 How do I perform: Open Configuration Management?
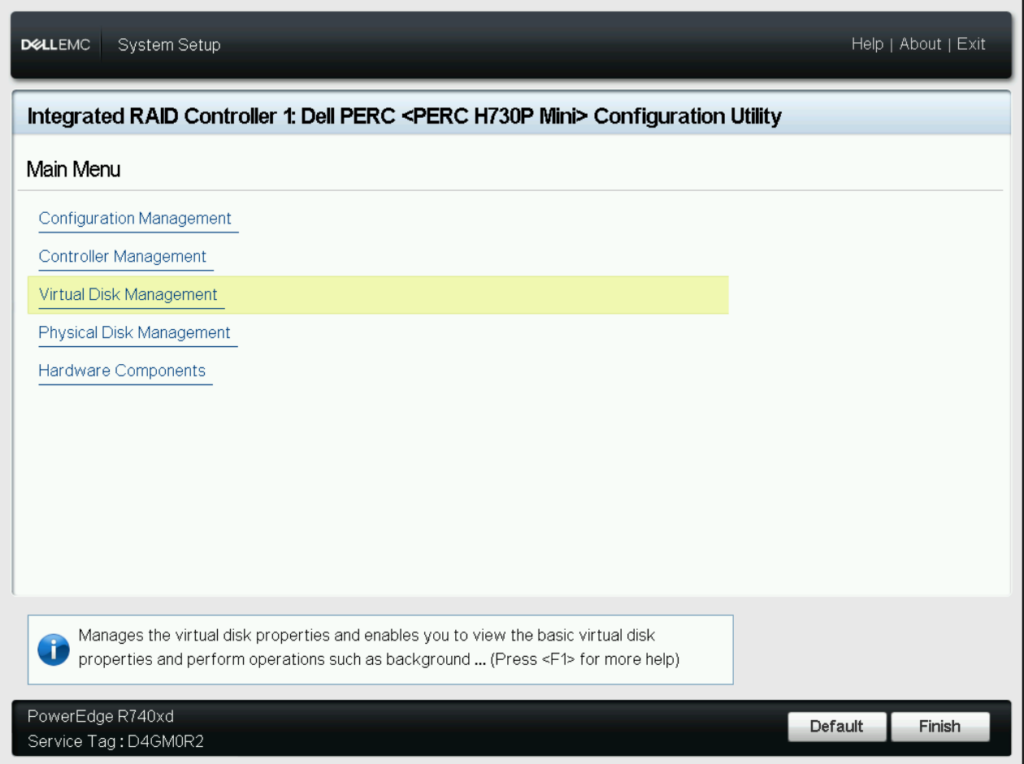[135, 219]
